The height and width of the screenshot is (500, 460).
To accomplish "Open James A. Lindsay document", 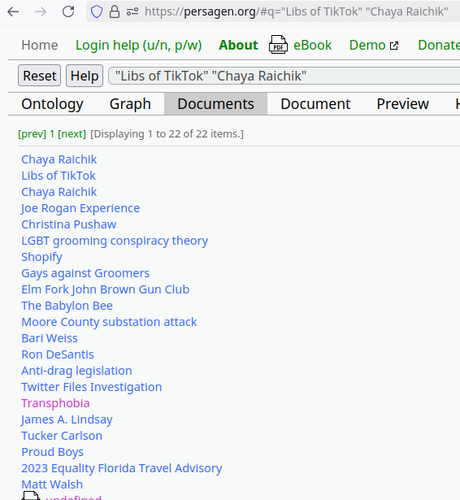I will (67, 420).
